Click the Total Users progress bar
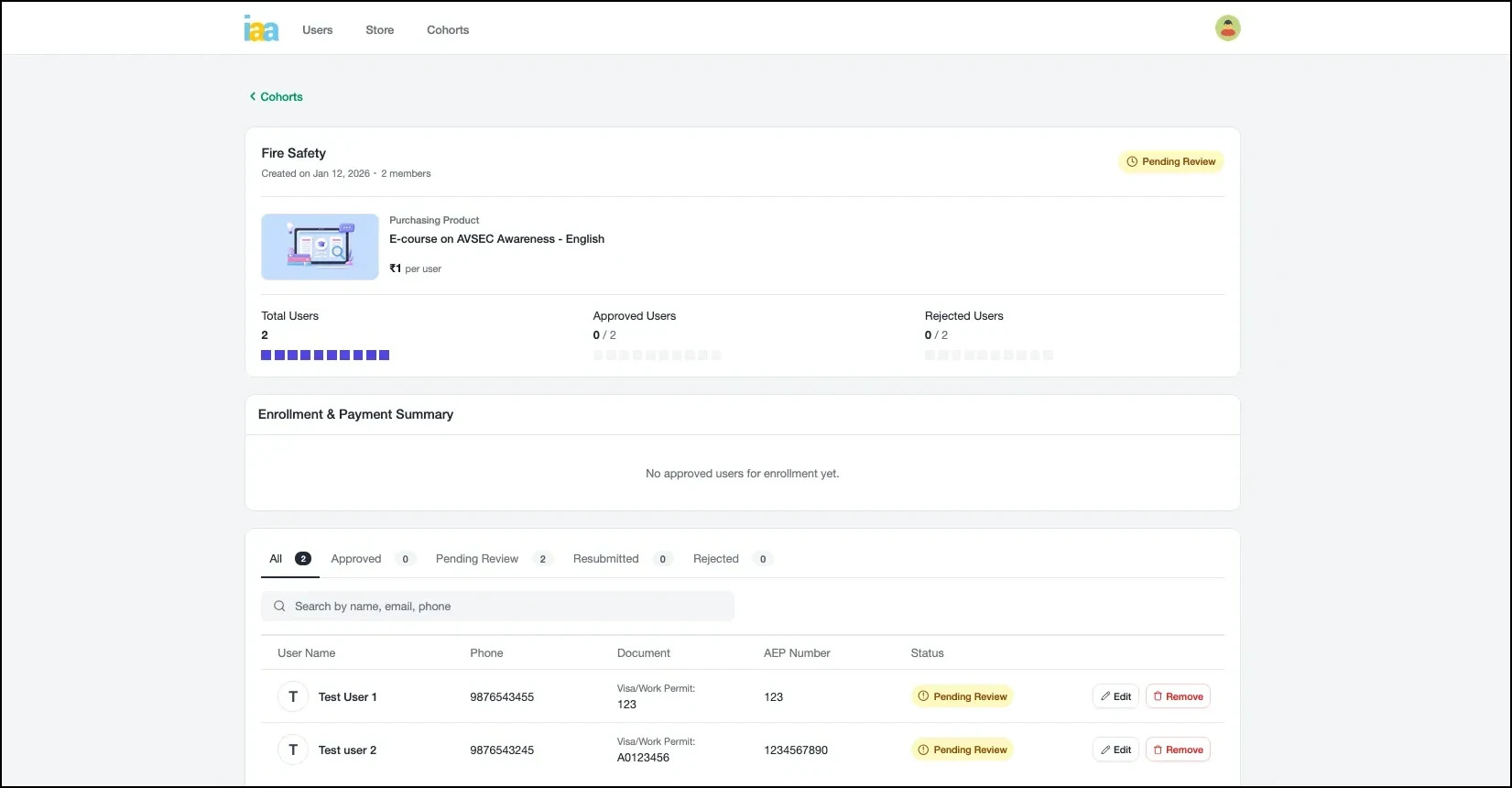Screen dimensions: 1512x788 (325, 356)
